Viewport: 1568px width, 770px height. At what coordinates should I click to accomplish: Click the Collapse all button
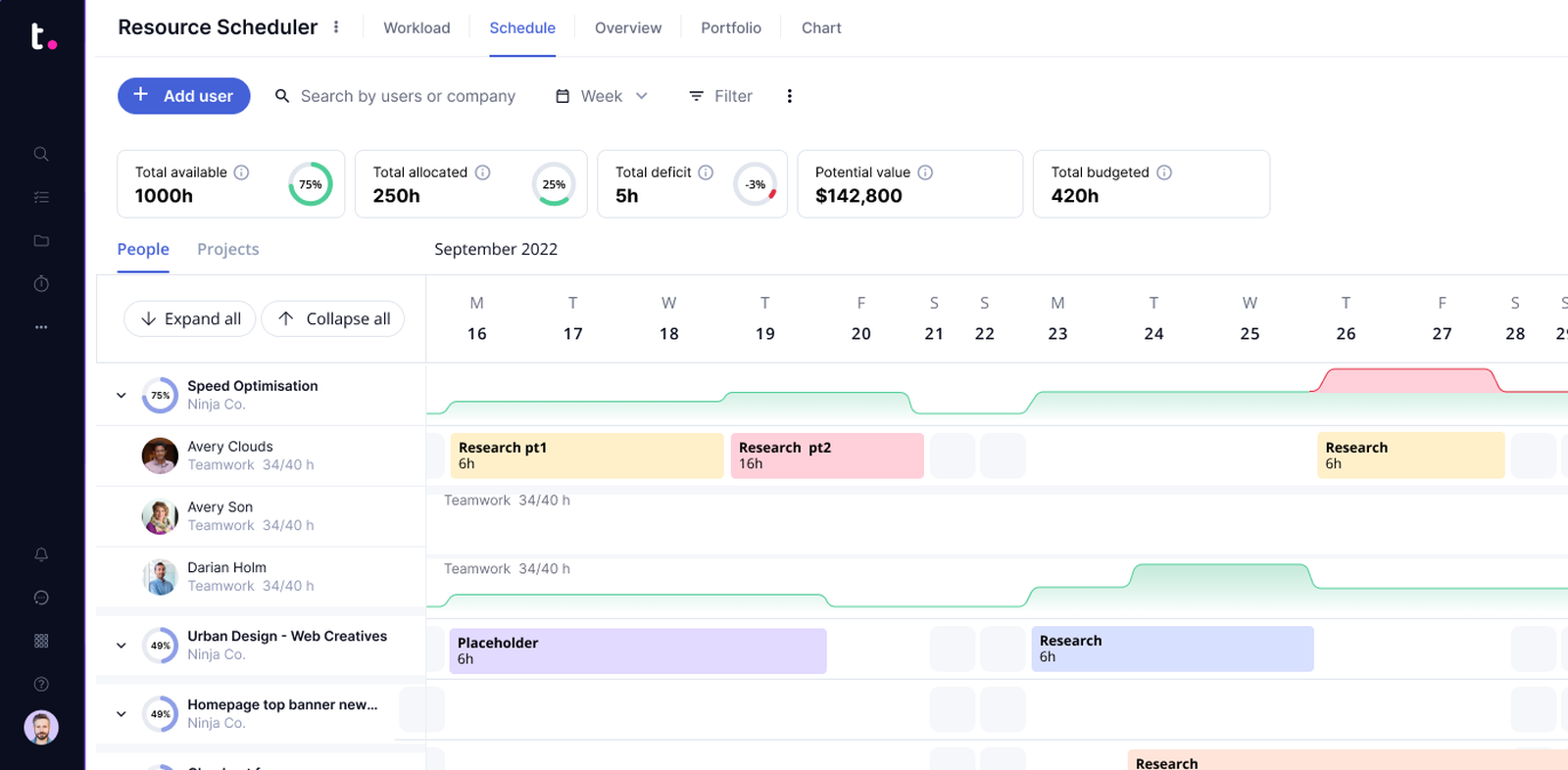coord(333,319)
